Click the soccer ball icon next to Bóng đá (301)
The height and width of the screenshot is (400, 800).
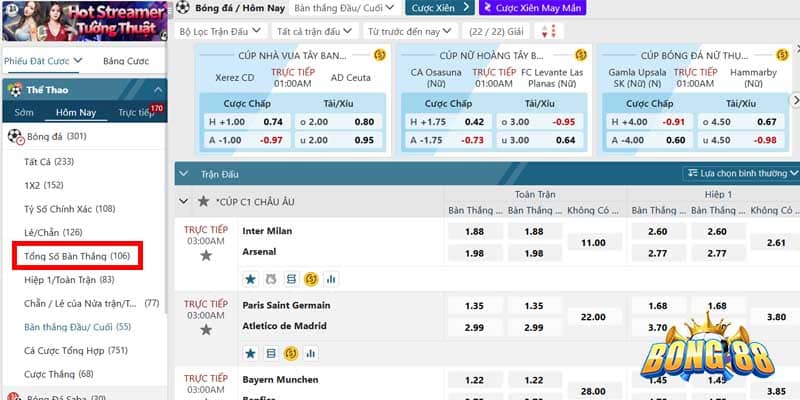coord(15,137)
